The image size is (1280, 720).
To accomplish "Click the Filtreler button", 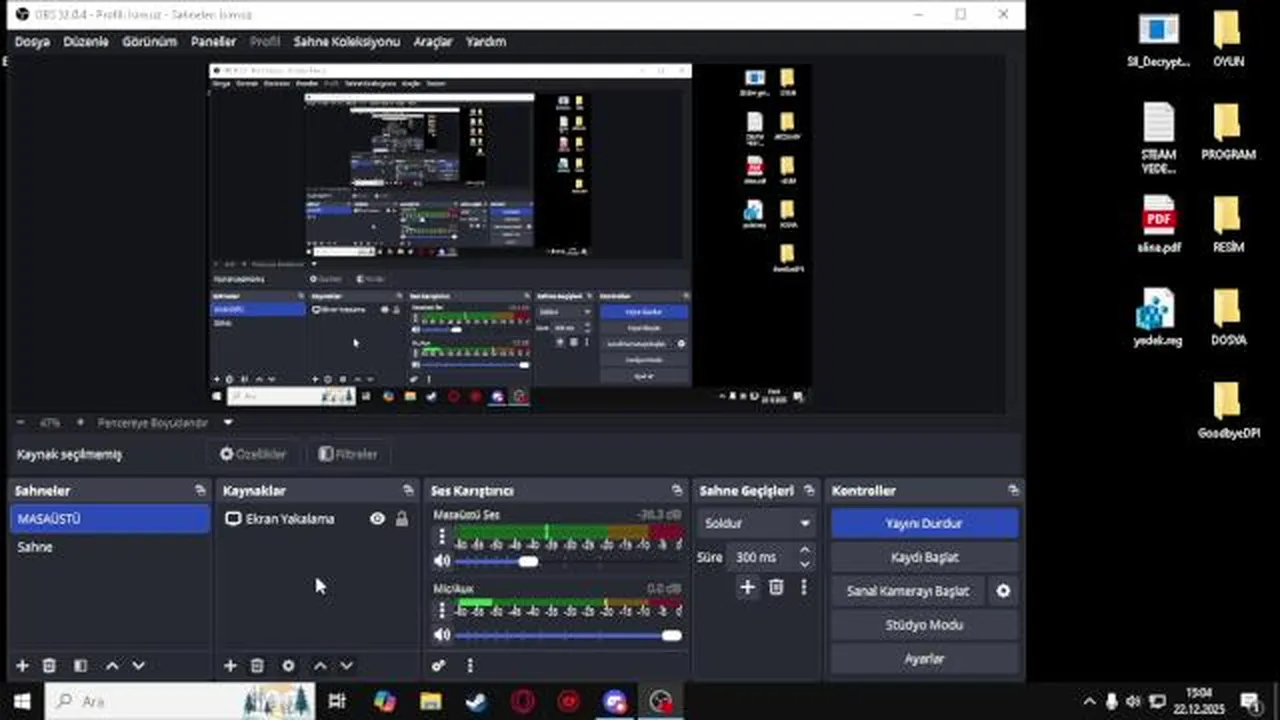I will [x=348, y=454].
